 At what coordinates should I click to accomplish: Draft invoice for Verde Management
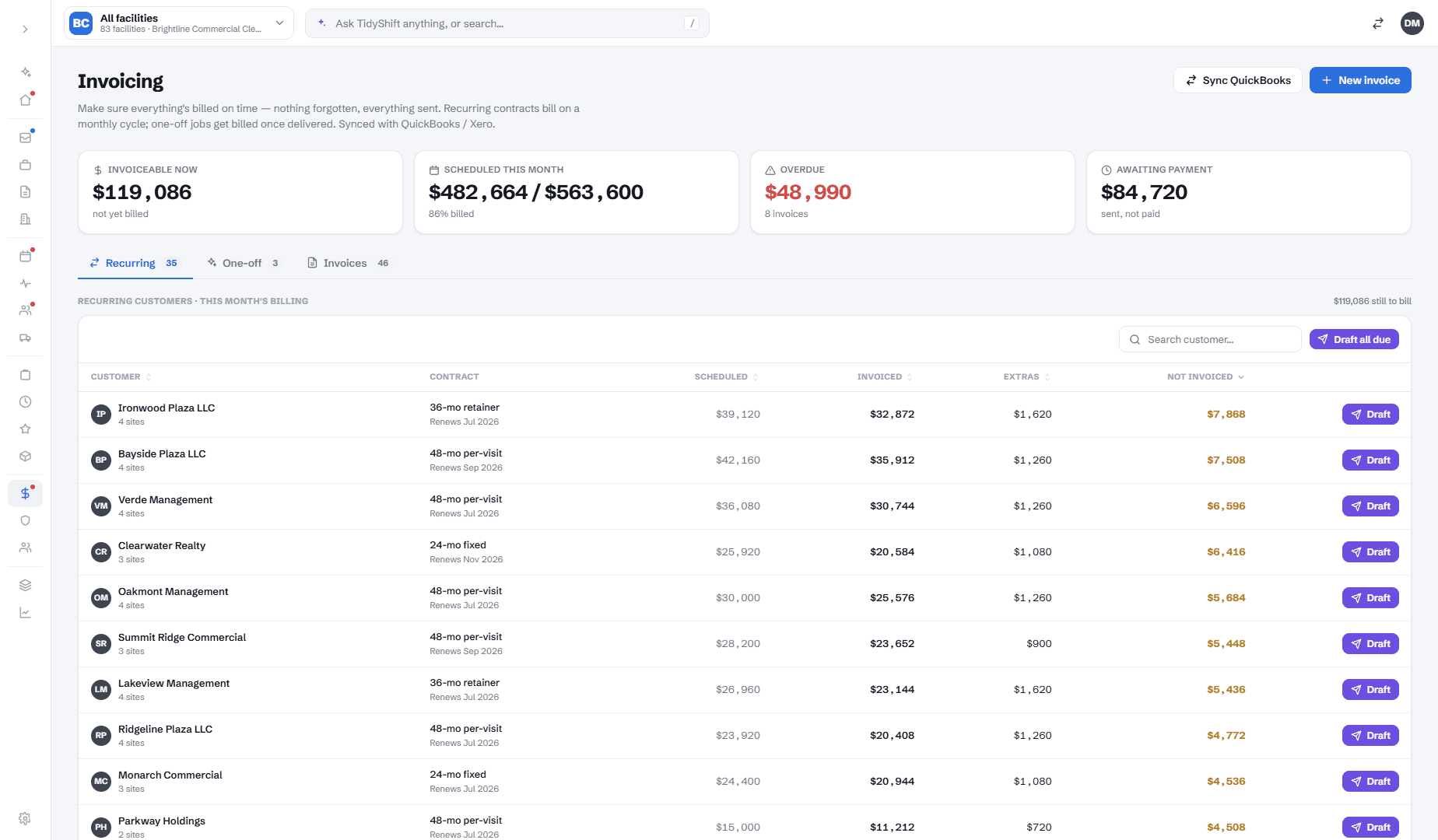point(1370,506)
